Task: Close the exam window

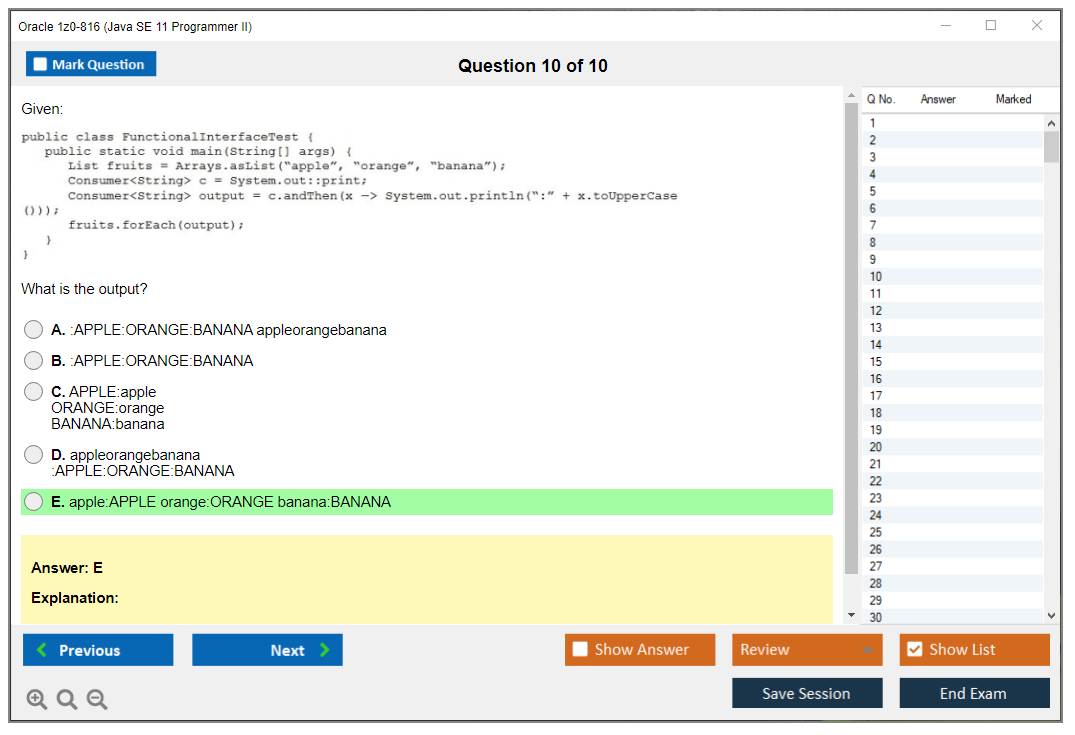Action: pos(1036,26)
